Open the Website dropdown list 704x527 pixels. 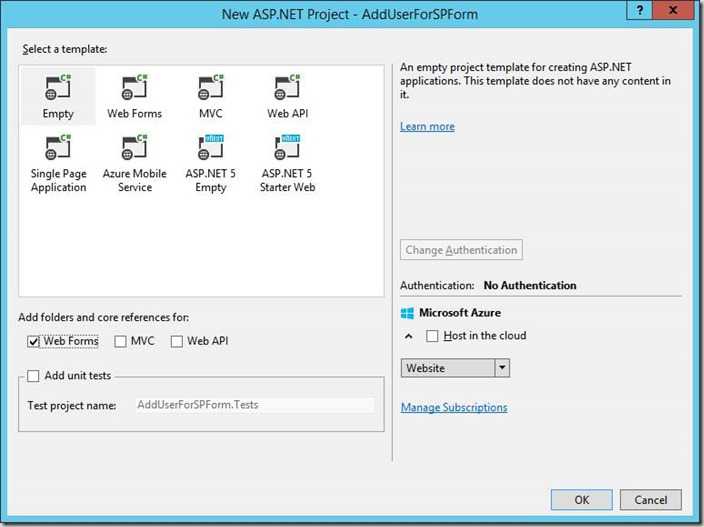pyautogui.click(x=455, y=368)
